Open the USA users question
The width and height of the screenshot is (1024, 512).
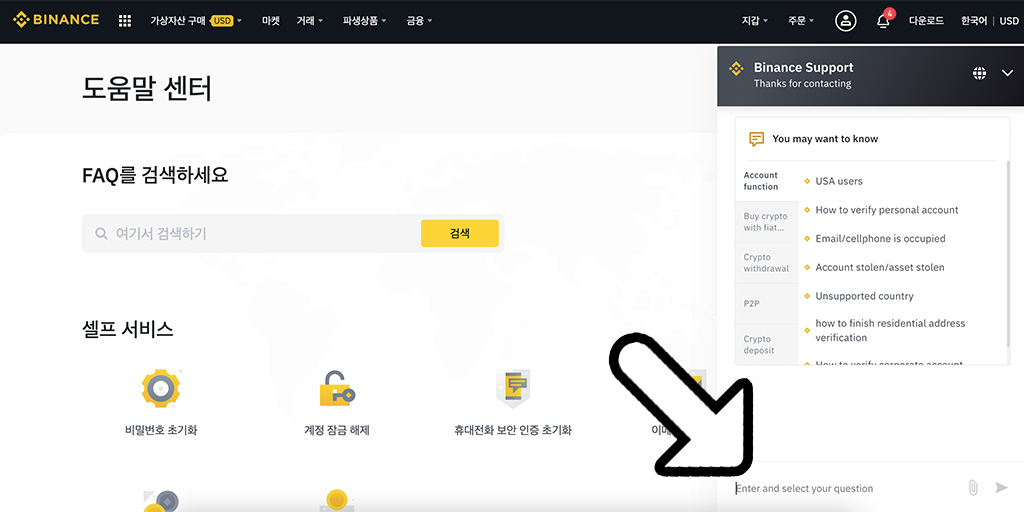tap(839, 181)
